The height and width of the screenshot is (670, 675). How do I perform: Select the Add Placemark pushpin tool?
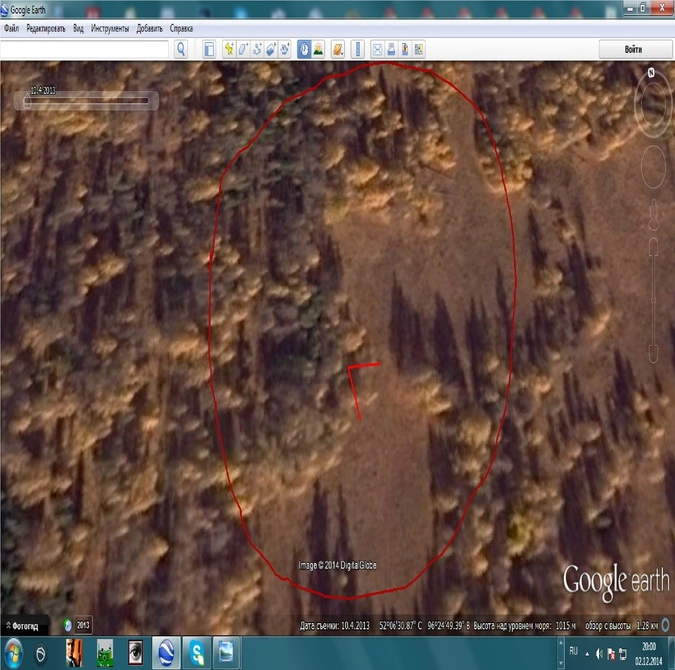[229, 49]
